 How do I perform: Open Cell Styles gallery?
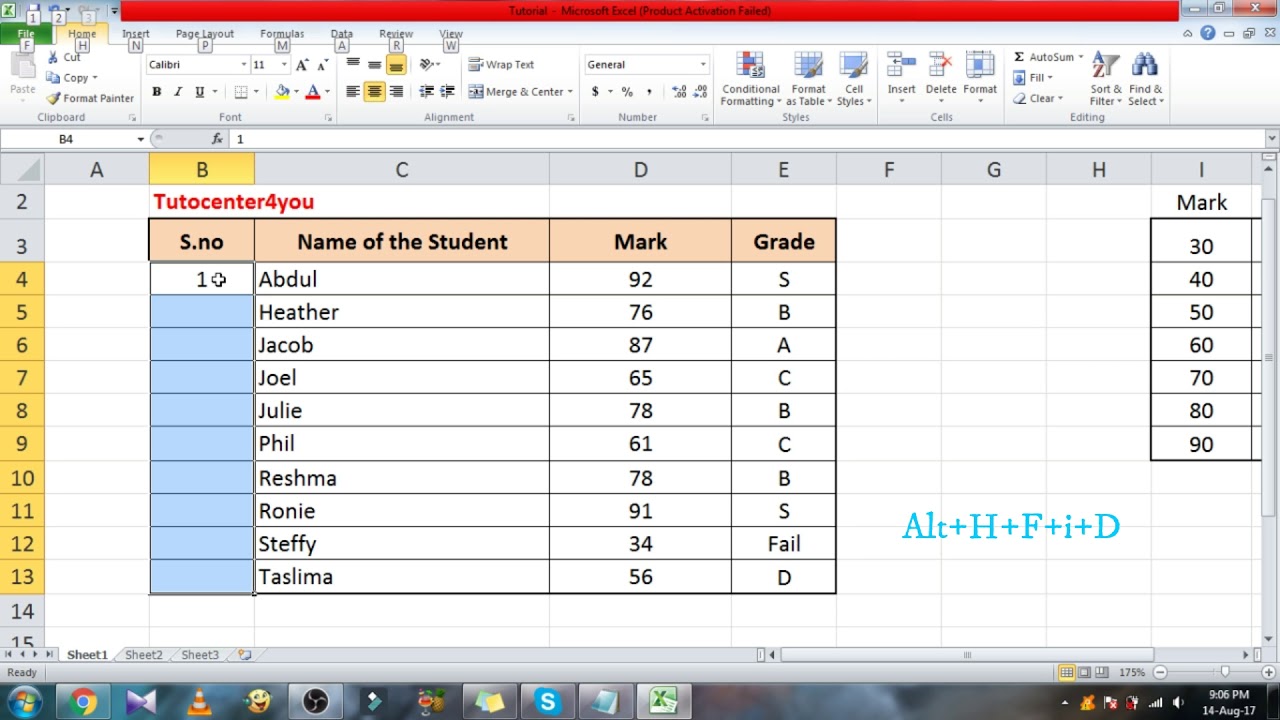pos(853,79)
